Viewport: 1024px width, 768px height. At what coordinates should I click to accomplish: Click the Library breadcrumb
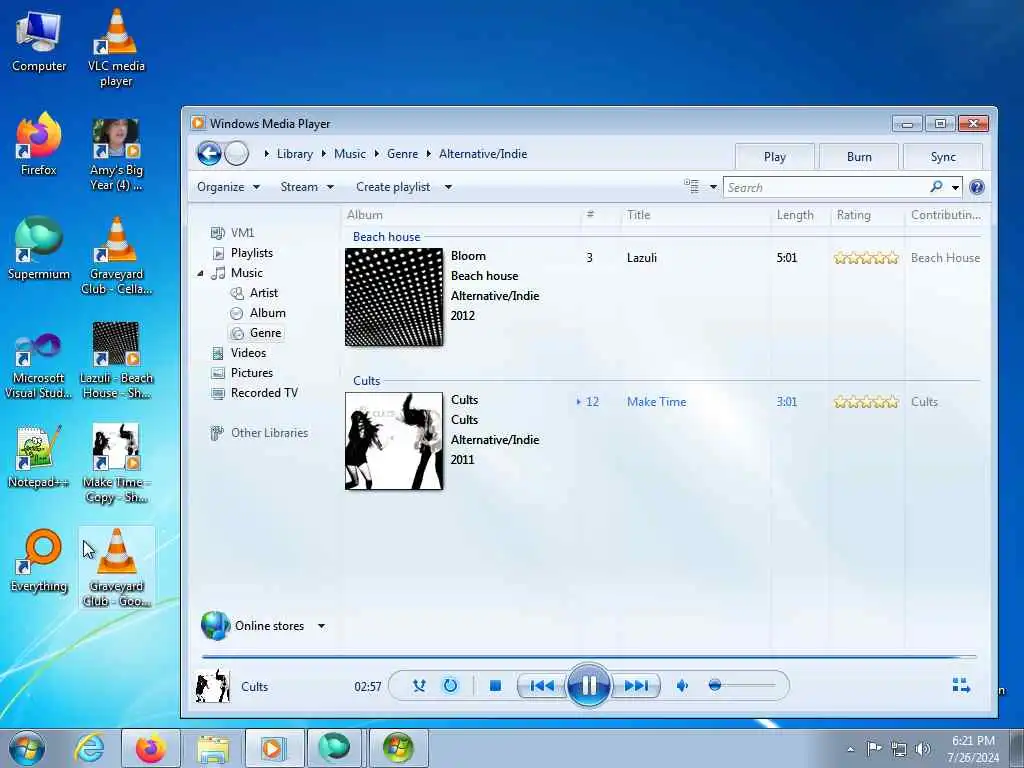click(295, 154)
